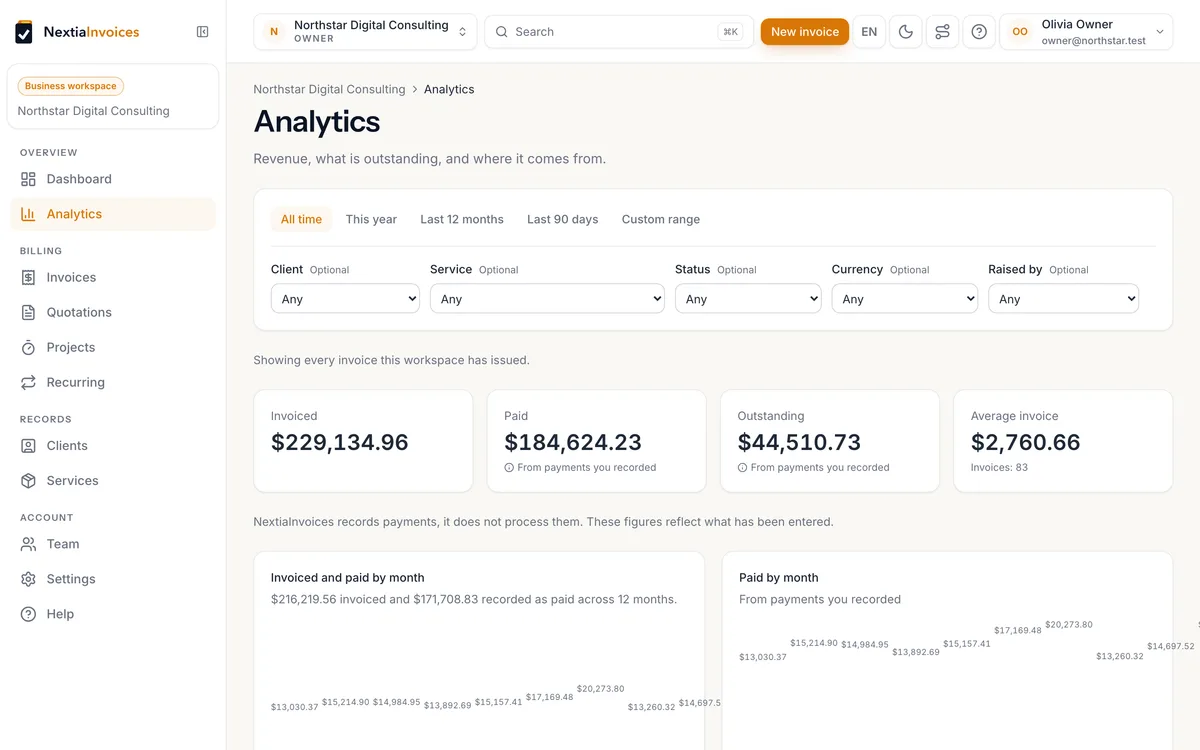Click the Dashboard grid icon
The width and height of the screenshot is (1200, 750).
coord(28,179)
